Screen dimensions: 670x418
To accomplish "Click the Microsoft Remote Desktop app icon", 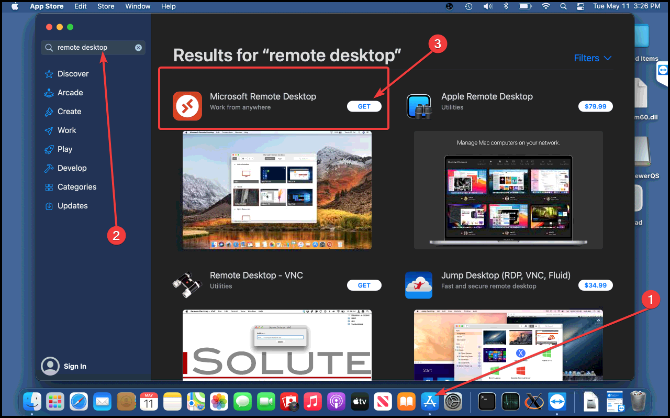I will [x=188, y=104].
